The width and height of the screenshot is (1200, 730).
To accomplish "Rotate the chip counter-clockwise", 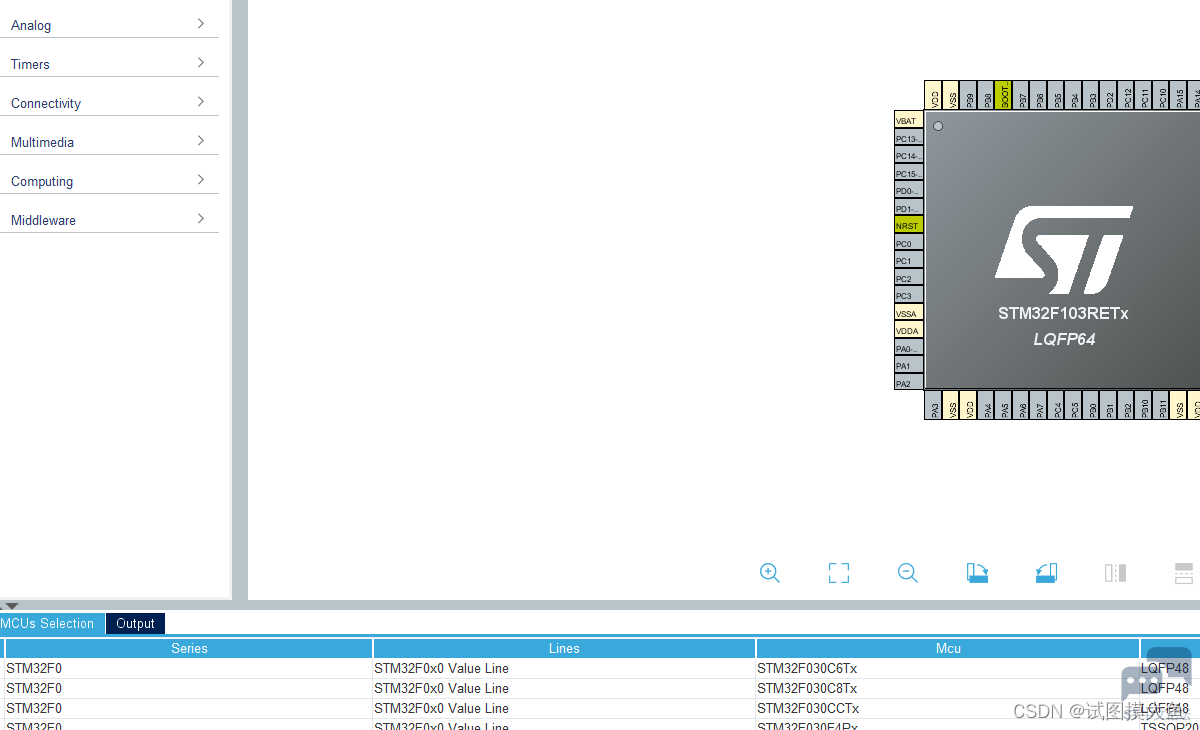I will coord(1046,573).
